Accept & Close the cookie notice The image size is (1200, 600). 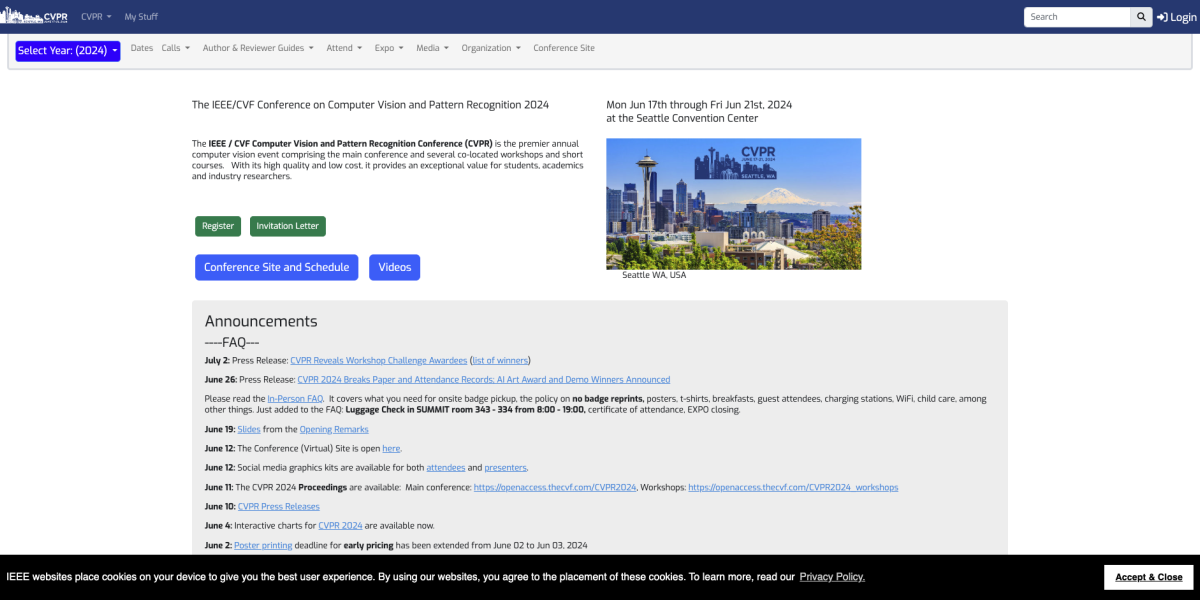tap(1148, 577)
